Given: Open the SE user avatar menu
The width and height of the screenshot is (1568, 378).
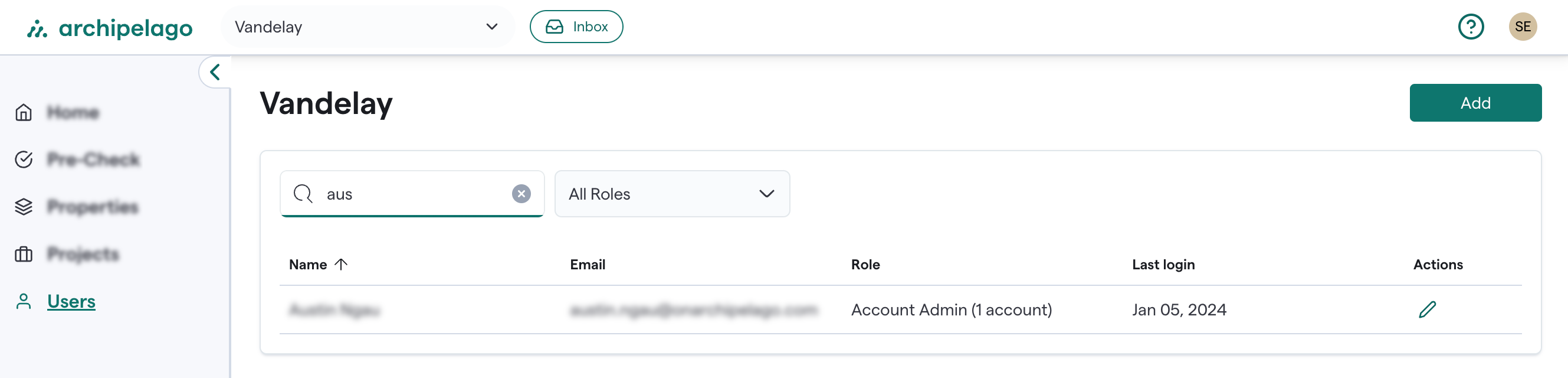Looking at the screenshot, I should [x=1524, y=26].
